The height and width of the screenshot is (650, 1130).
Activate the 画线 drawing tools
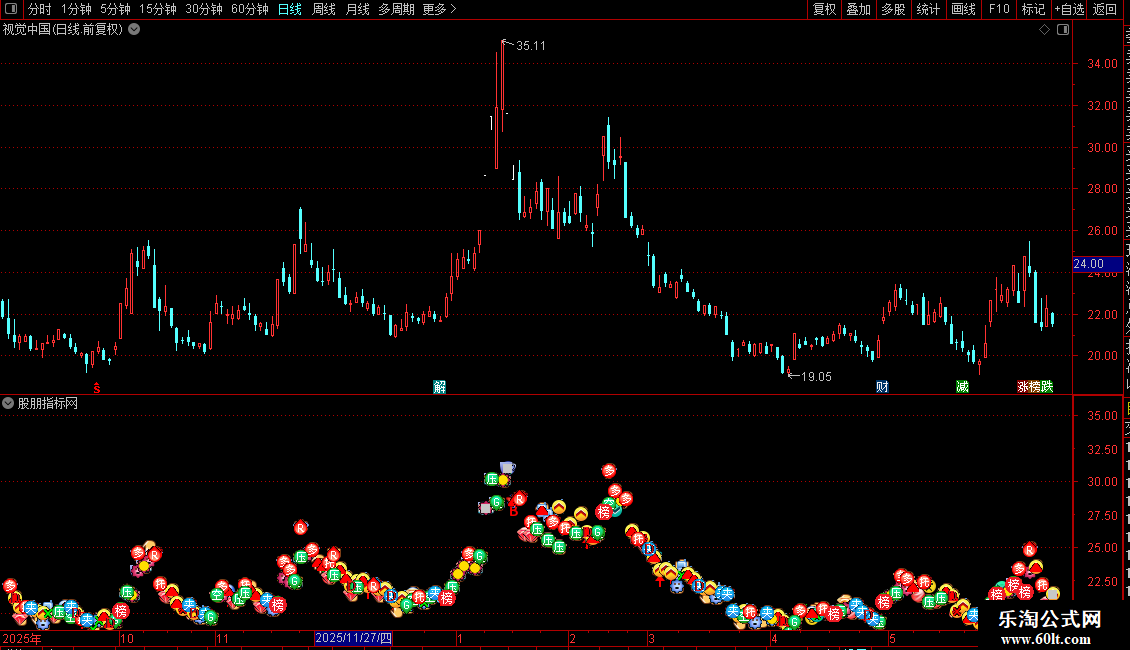(x=964, y=9)
